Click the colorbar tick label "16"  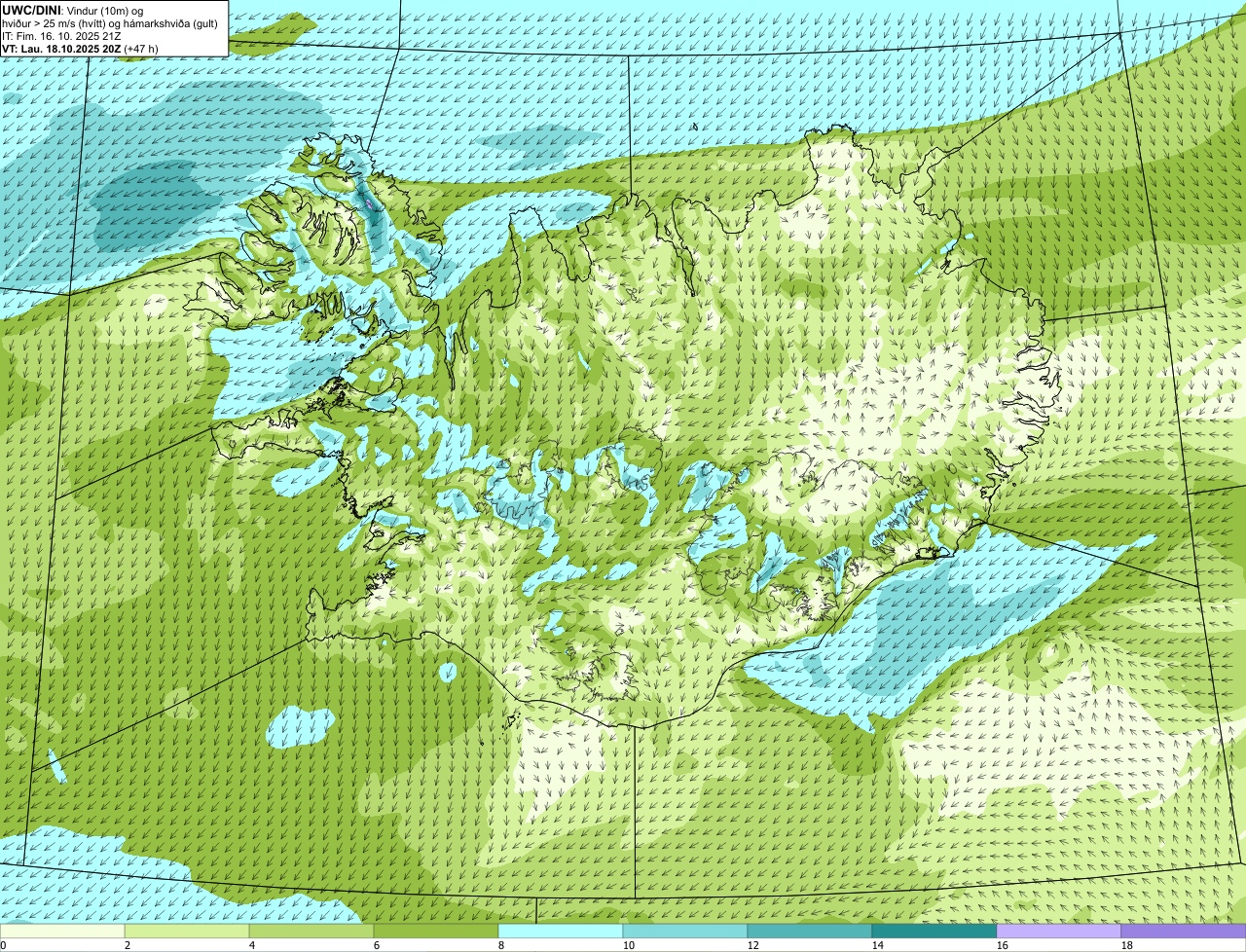pyautogui.click(x=1003, y=945)
